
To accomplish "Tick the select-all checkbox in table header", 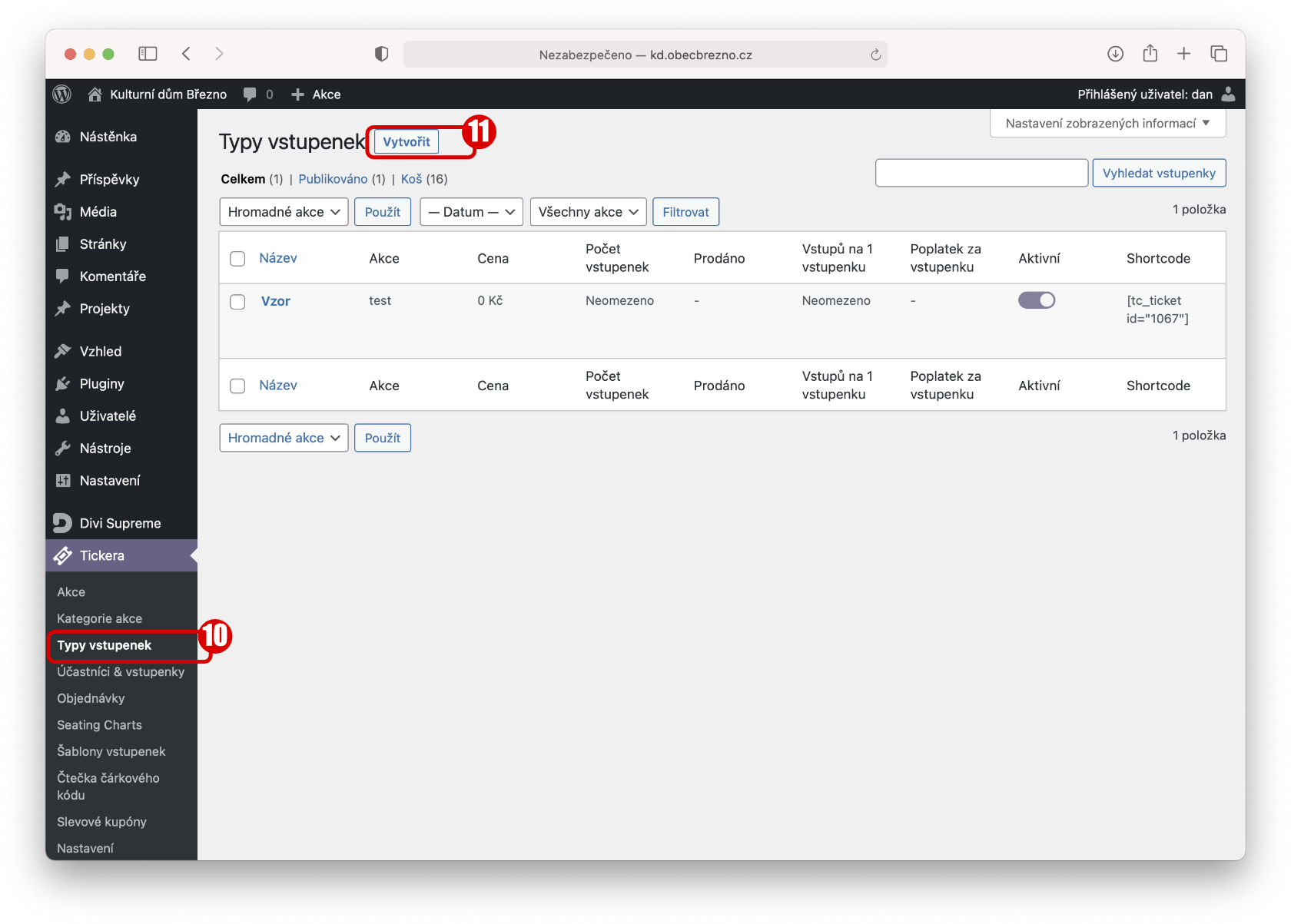I will pos(237,259).
